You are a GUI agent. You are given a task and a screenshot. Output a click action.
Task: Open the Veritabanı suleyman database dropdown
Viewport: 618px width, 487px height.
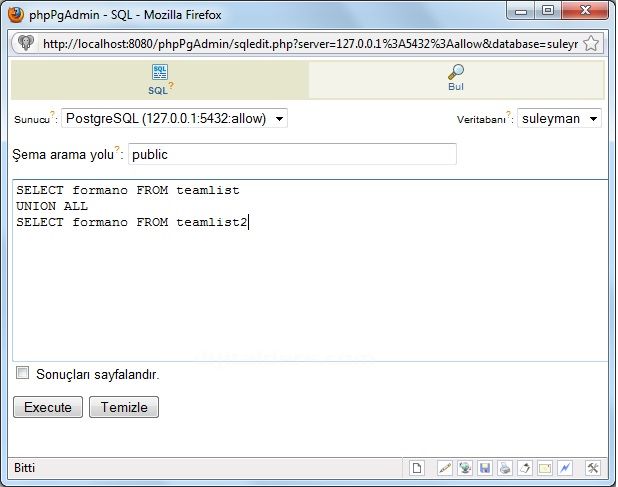pos(559,118)
